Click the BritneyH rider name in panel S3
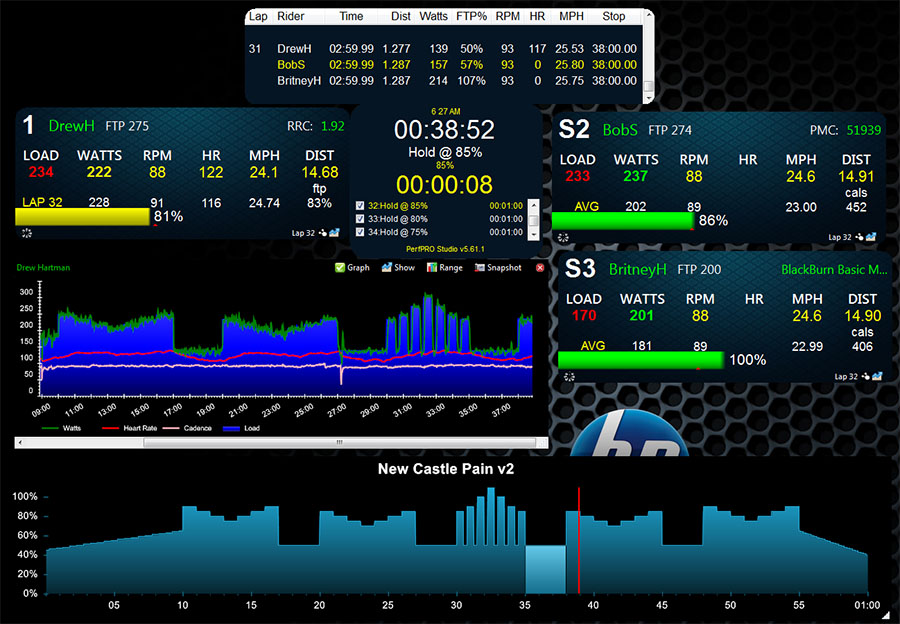Viewport: 900px width, 624px height. [638, 269]
